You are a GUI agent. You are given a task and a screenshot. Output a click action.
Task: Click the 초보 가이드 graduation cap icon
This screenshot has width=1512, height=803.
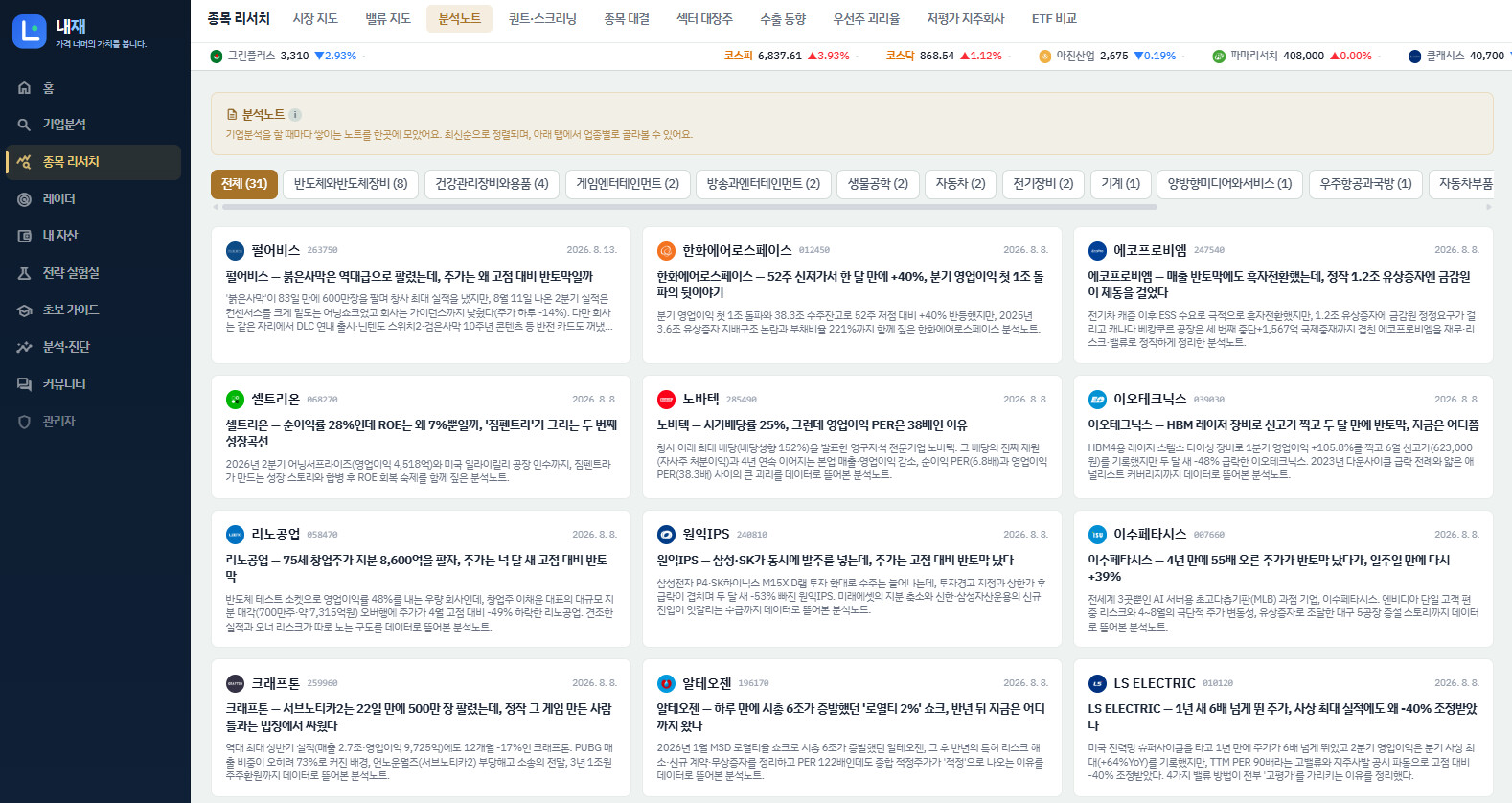coord(24,310)
